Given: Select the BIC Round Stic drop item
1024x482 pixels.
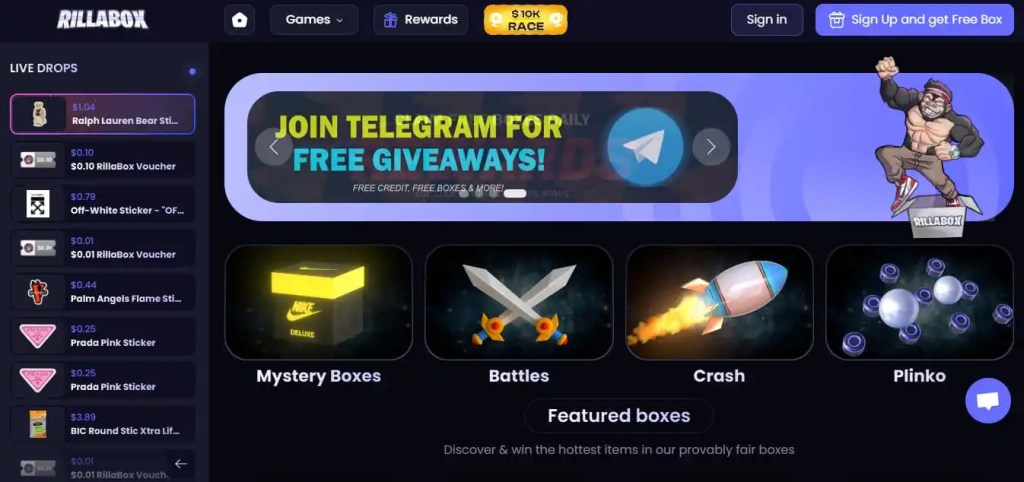Looking at the screenshot, I should (103, 425).
